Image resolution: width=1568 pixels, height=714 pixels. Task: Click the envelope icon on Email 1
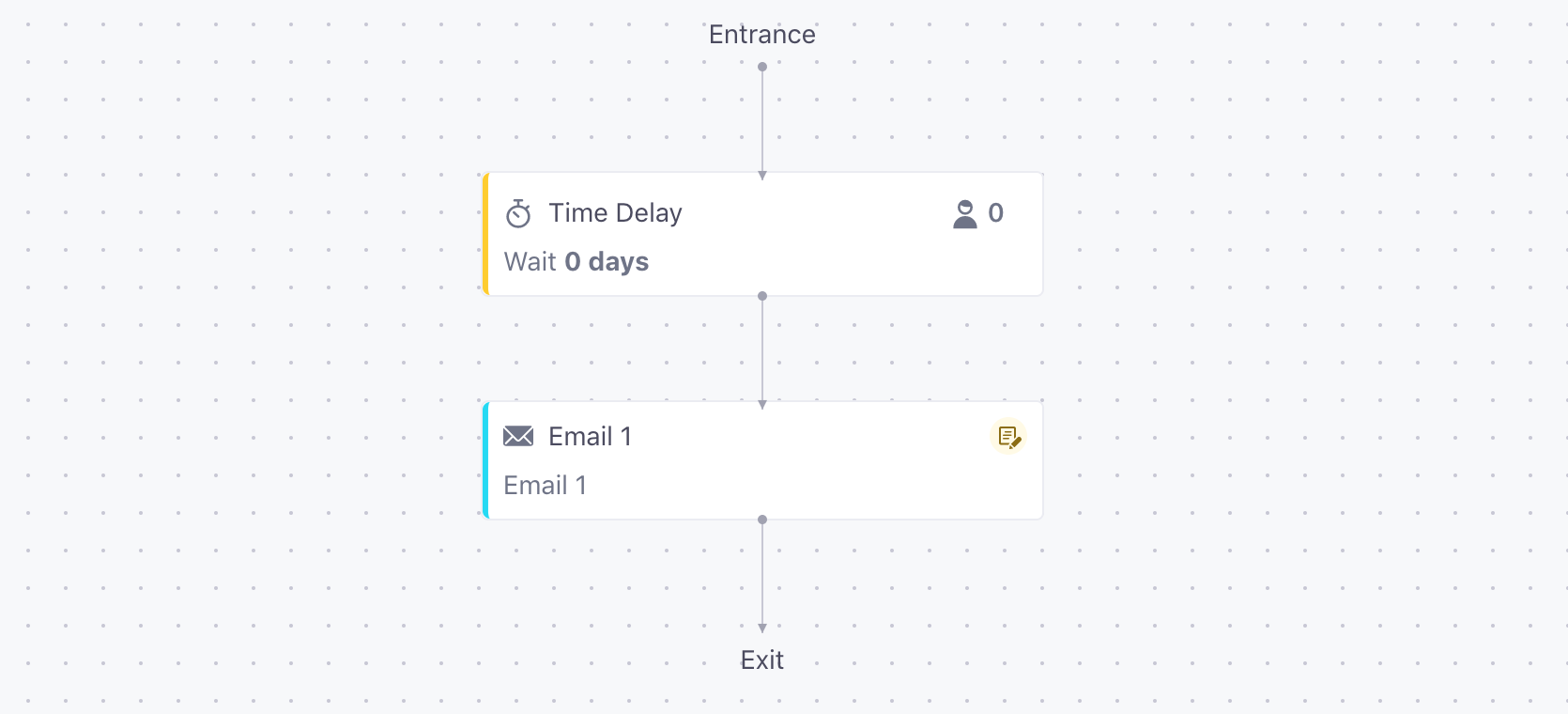coord(518,436)
